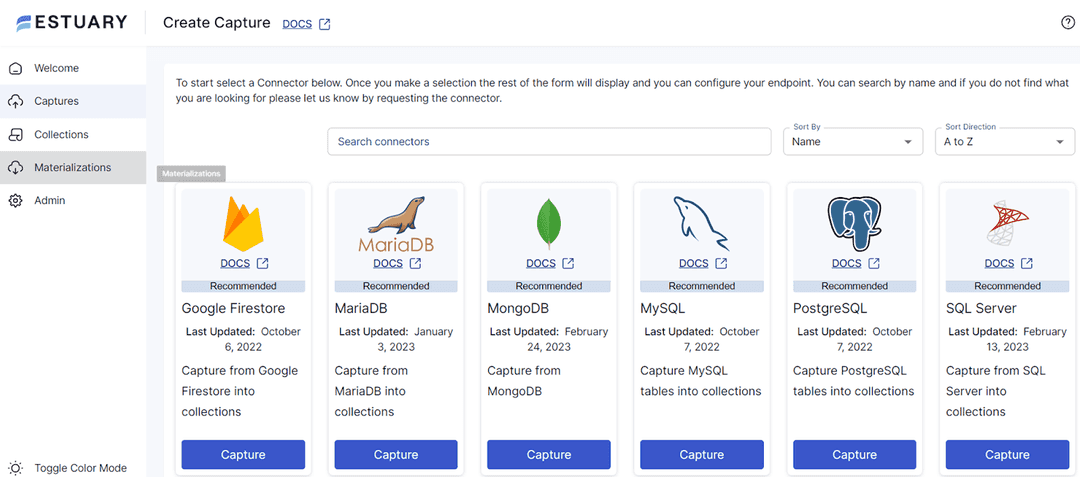Screen dimensions: 1080x477
Task: Open the MariaDB DOCS link
Action: click(388, 264)
